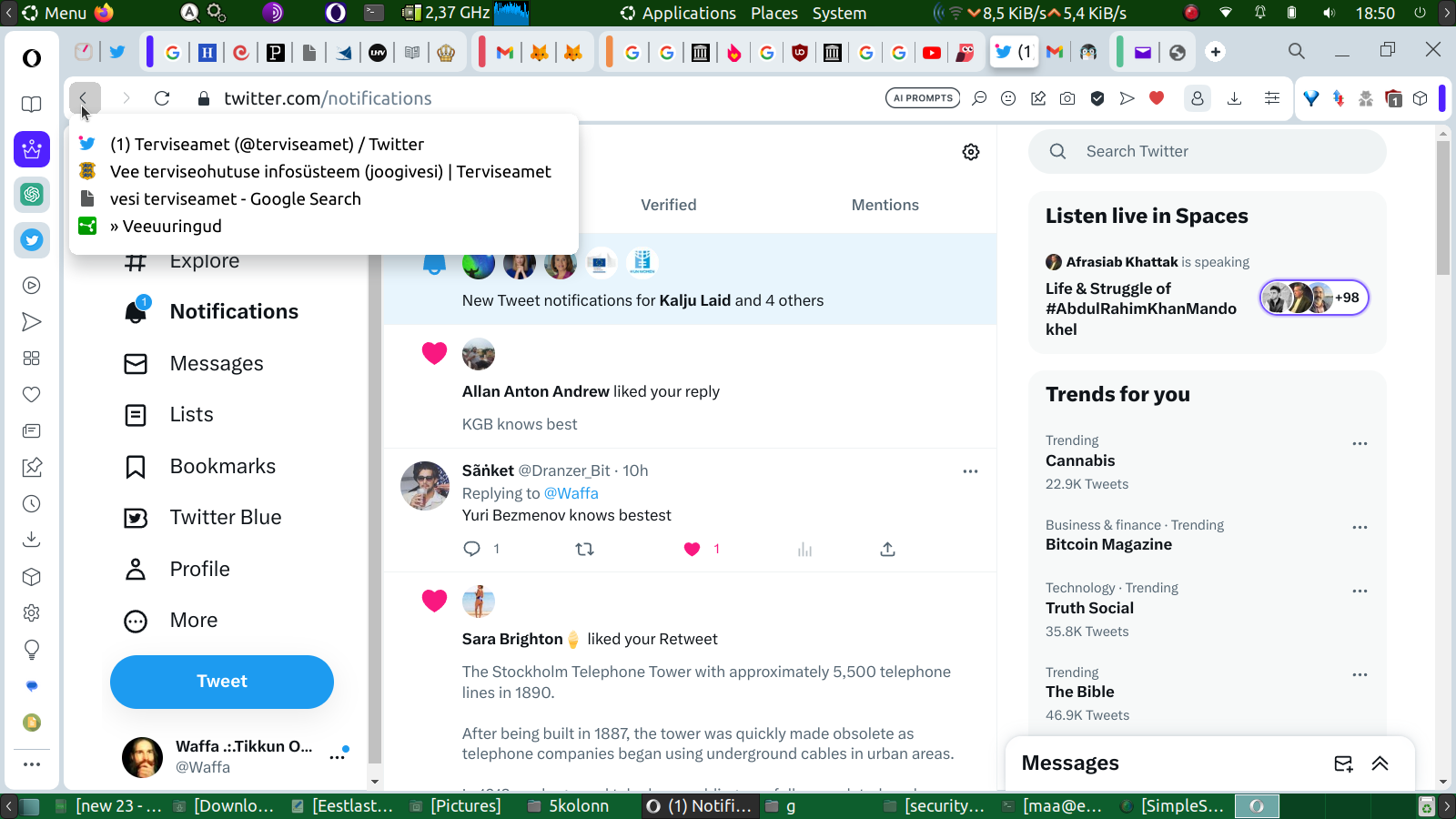1456x819 pixels.
Task: Open Lists in Twitter navigation
Action: coord(169,415)
